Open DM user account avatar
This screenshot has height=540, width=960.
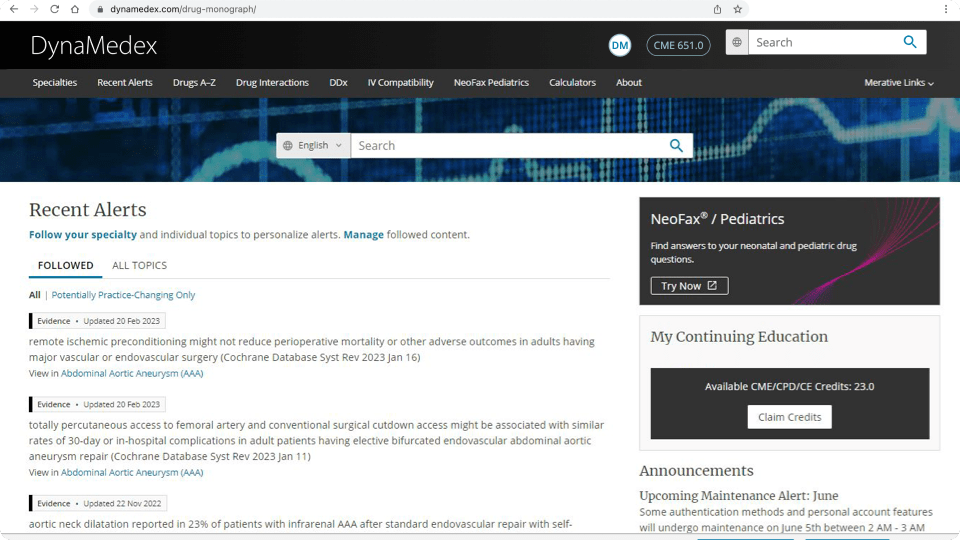coord(620,45)
